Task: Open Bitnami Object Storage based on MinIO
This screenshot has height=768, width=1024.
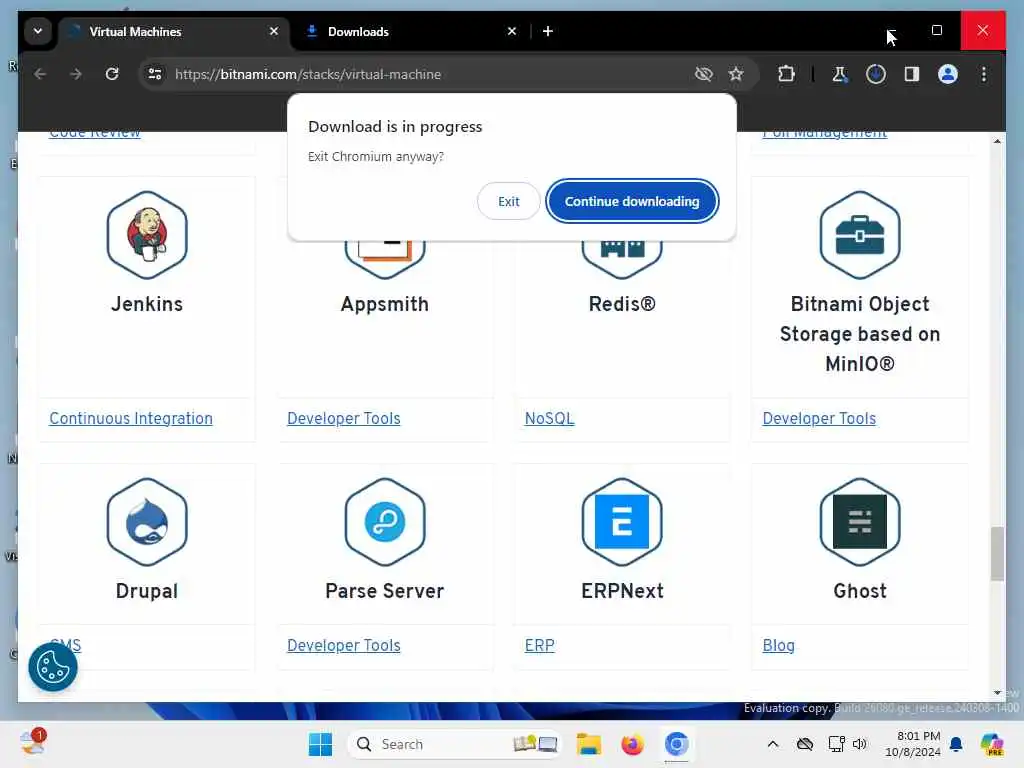Action: (x=859, y=334)
